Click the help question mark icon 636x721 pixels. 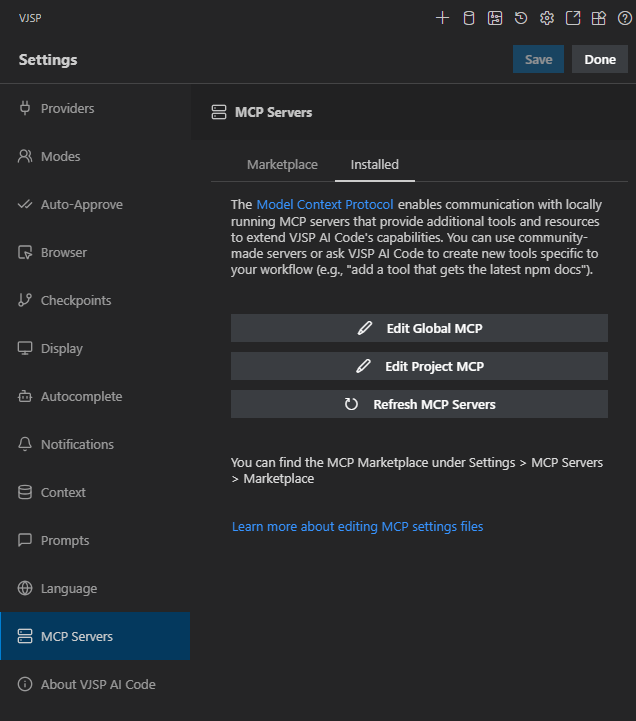tap(624, 18)
